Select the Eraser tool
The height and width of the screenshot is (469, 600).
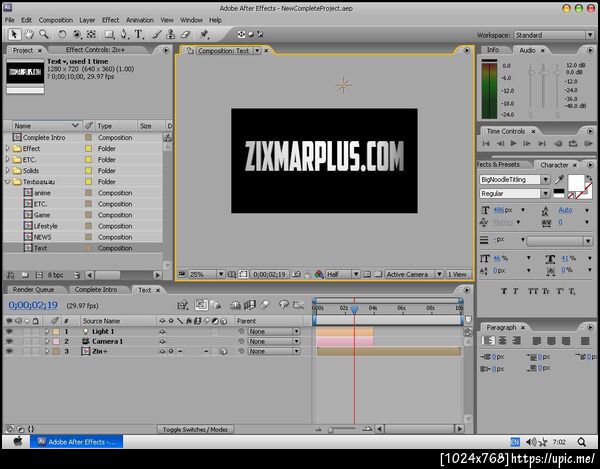[x=185, y=35]
